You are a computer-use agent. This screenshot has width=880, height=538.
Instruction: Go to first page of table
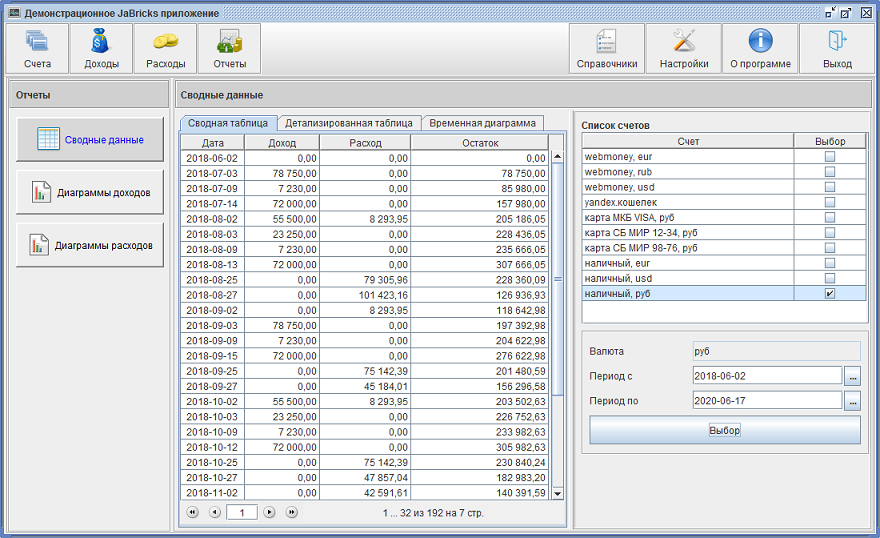click(x=192, y=512)
